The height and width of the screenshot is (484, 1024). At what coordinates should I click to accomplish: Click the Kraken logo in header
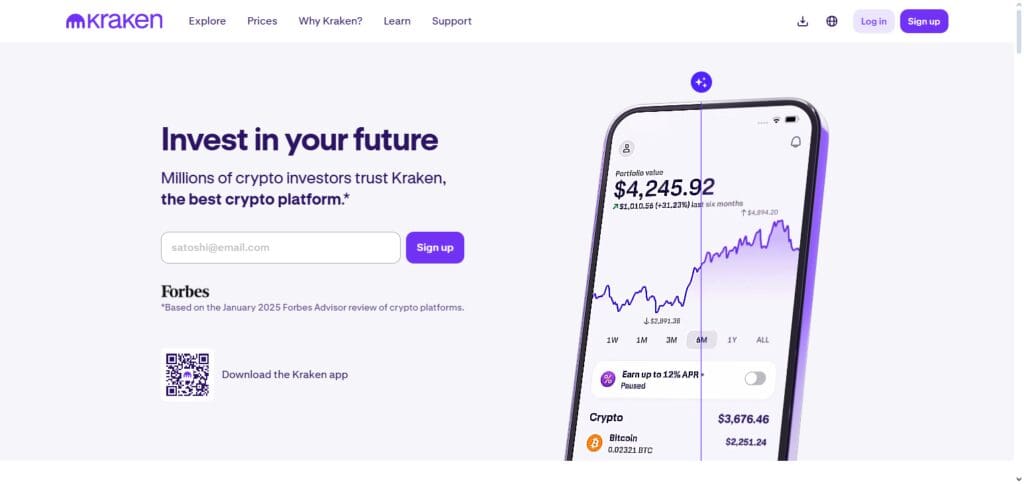click(114, 21)
